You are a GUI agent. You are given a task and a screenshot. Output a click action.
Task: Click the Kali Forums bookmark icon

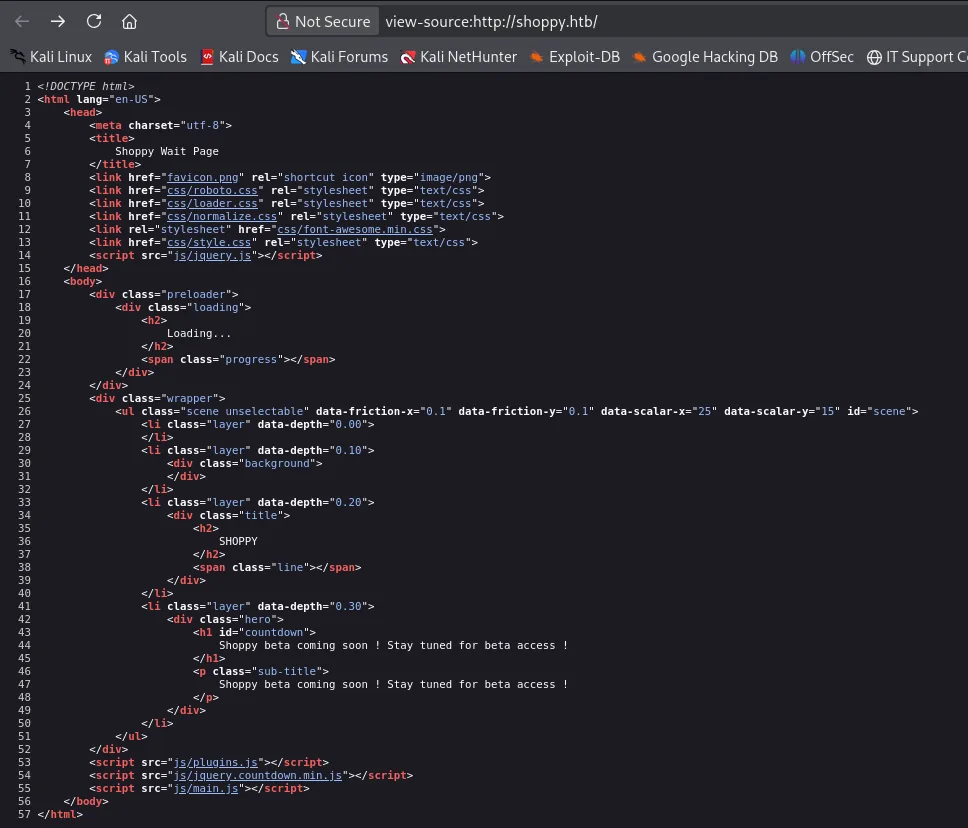299,57
